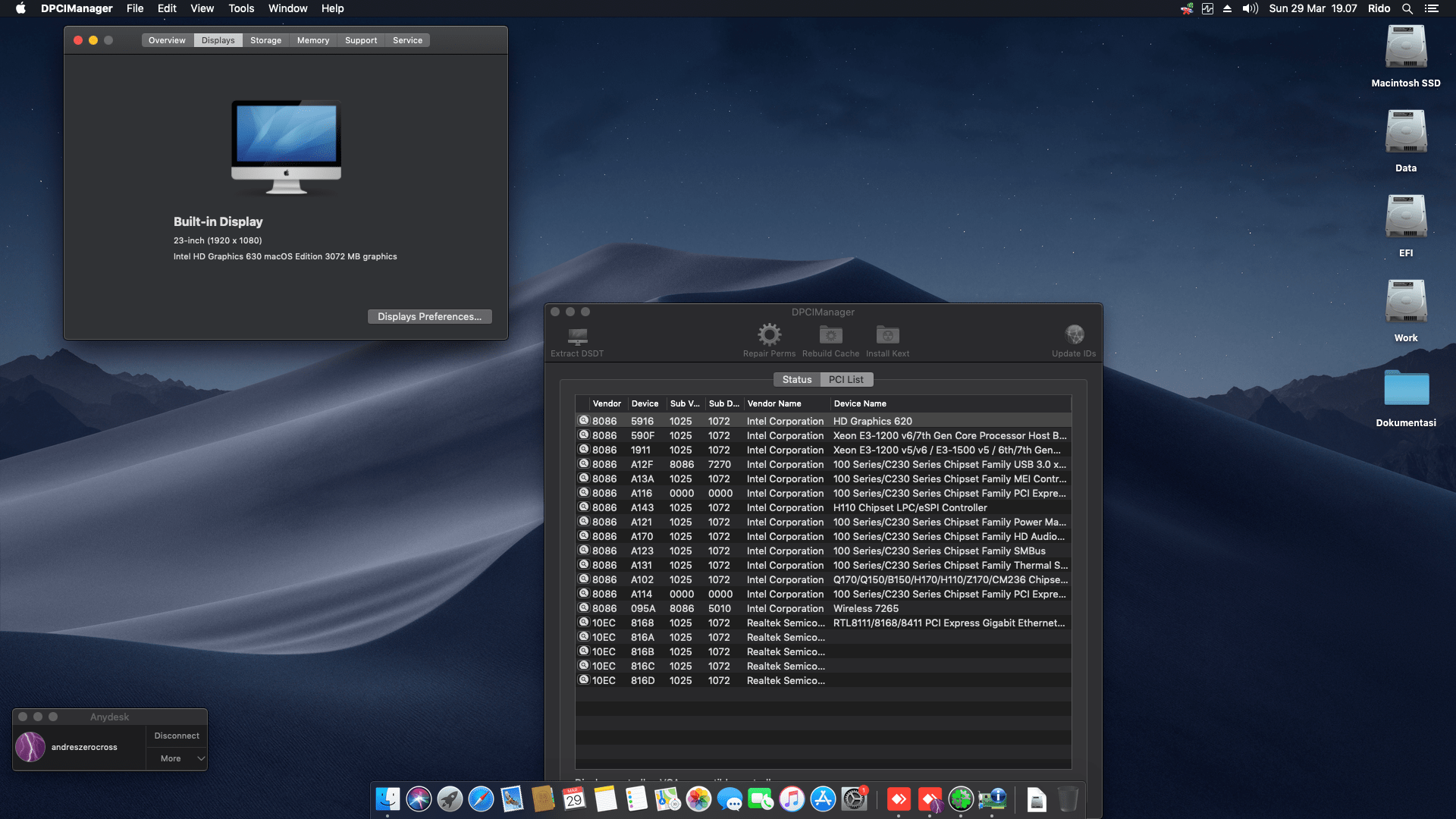Viewport: 1456px width, 819px height.
Task: Switch to the Memory tab
Action: coord(312,40)
